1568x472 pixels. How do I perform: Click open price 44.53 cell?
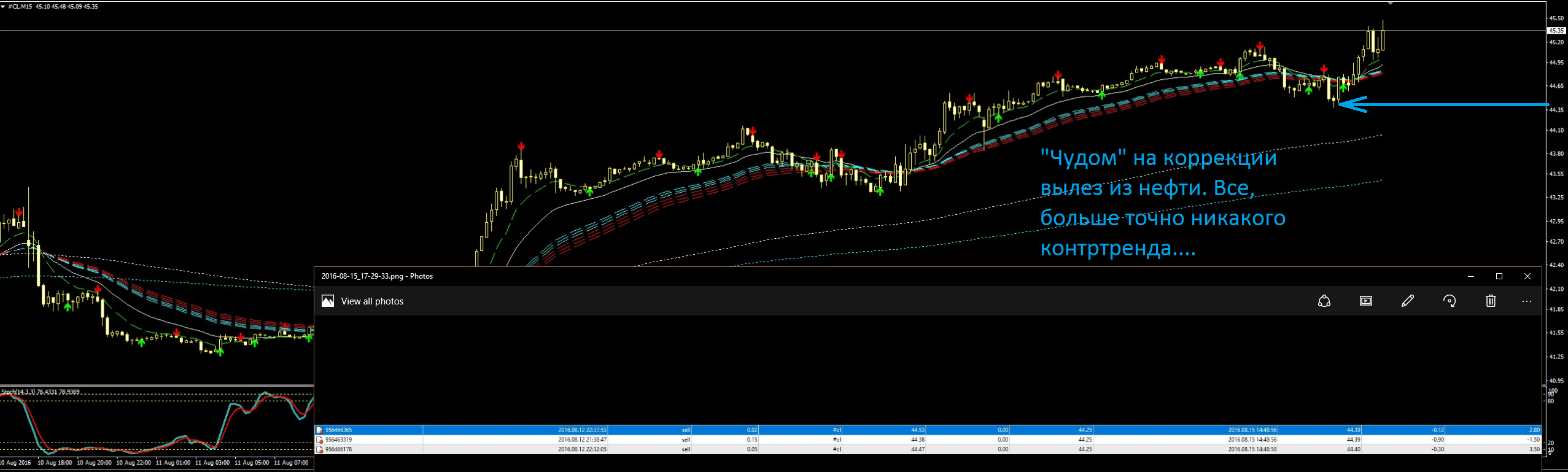pyautogui.click(x=918, y=430)
